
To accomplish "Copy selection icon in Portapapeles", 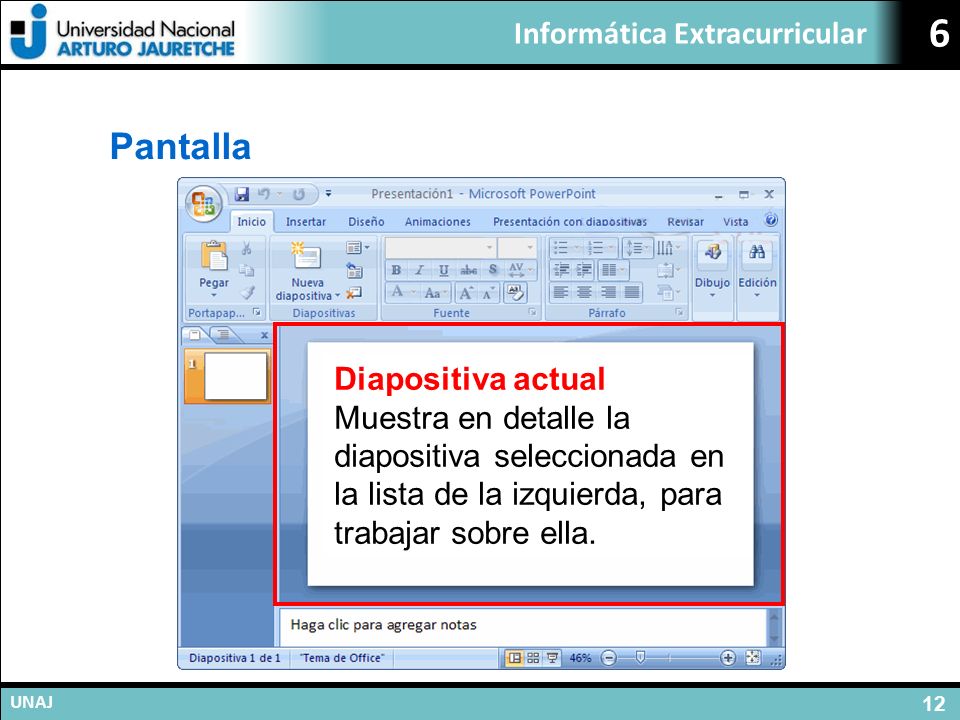I will pos(247,270).
